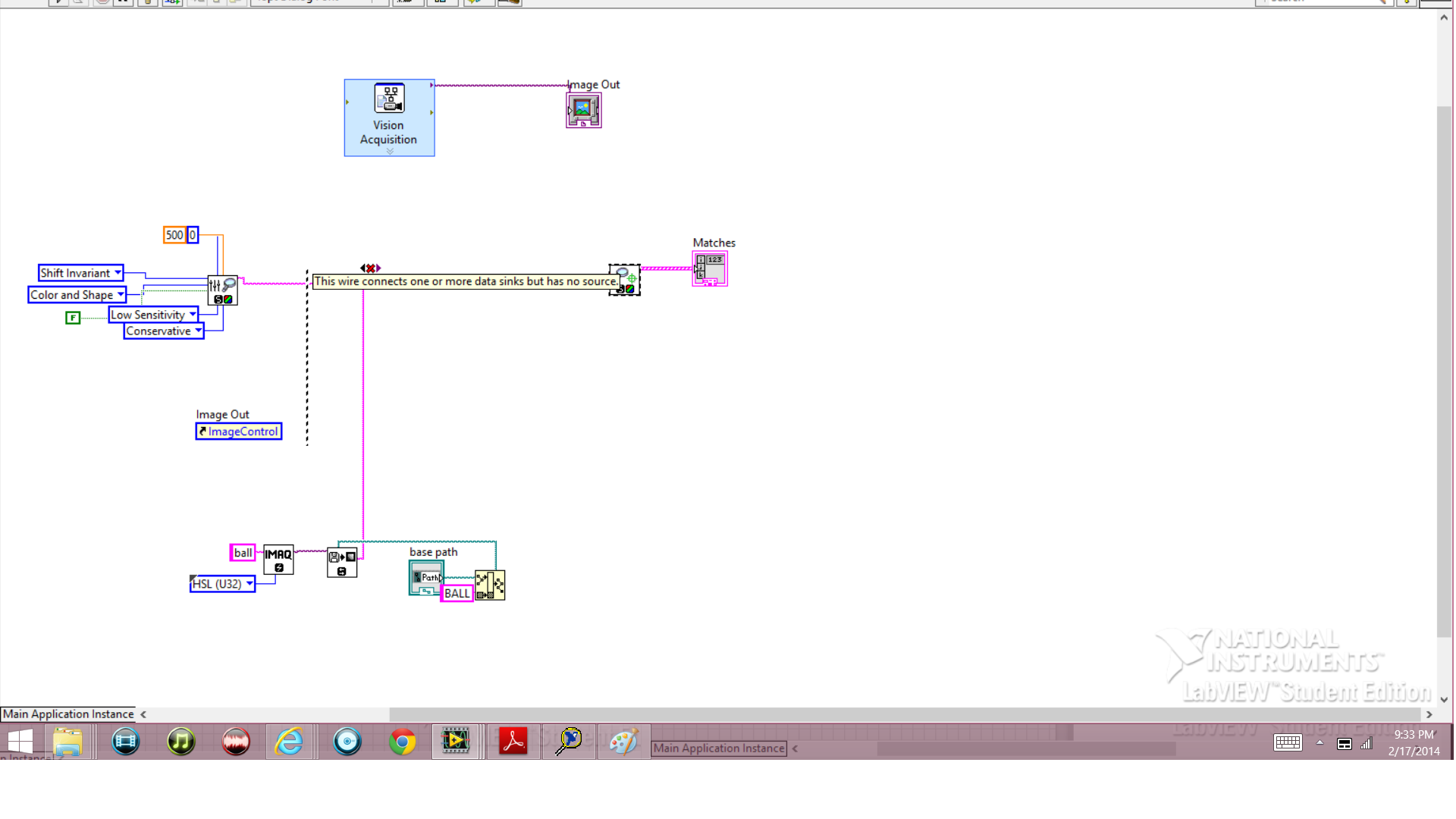Screen dimensions: 1456x819
Task: Toggle the F boolean constant to True
Action: 73,318
